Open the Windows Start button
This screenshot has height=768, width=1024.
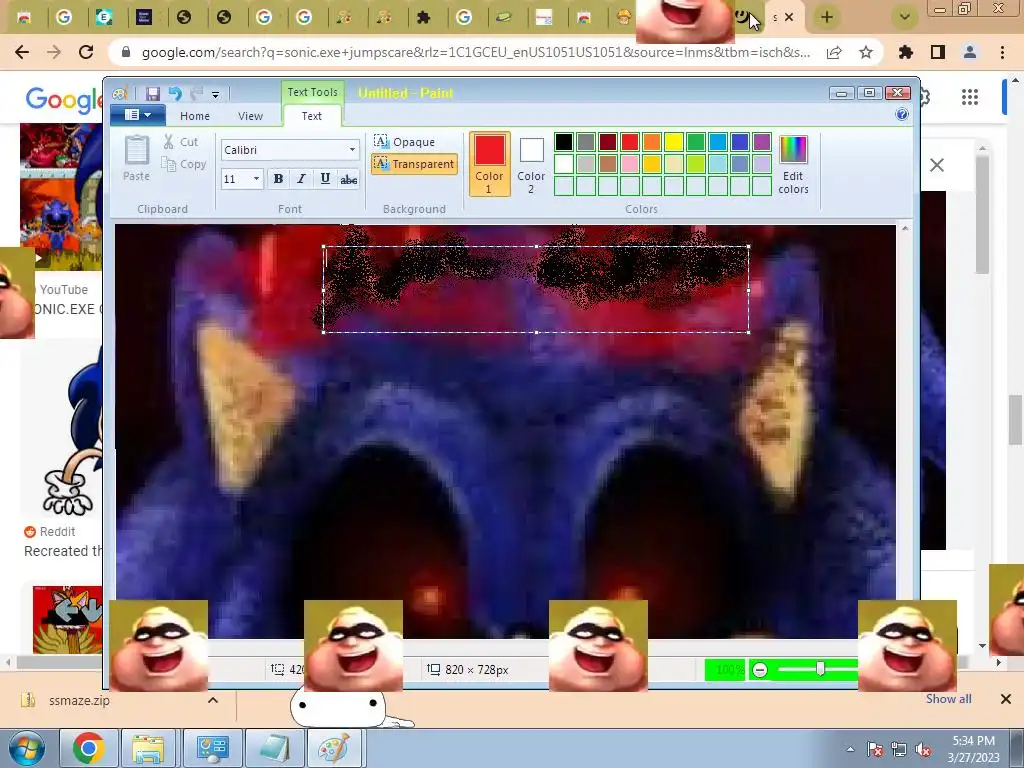27,748
